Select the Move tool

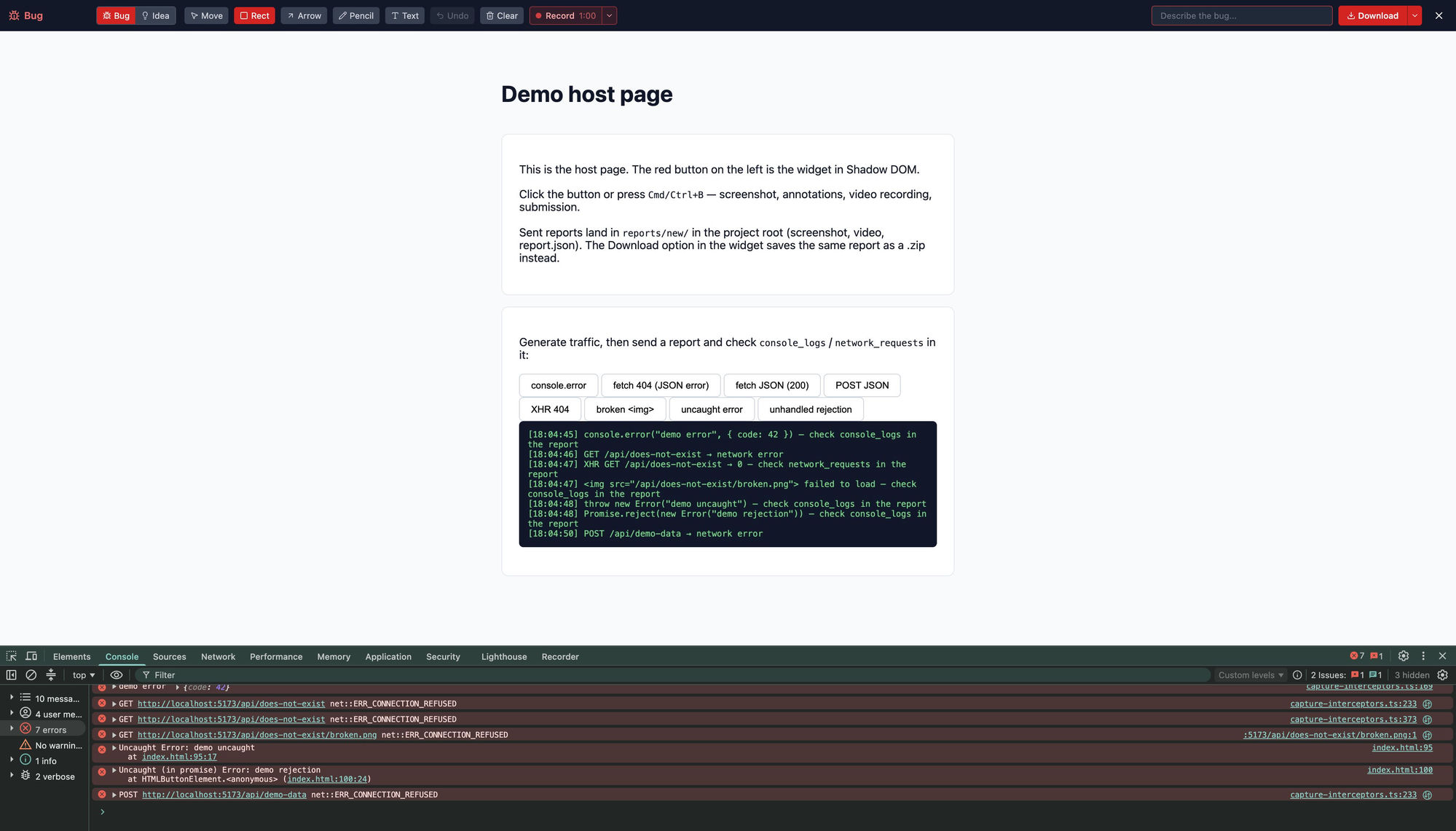206,15
